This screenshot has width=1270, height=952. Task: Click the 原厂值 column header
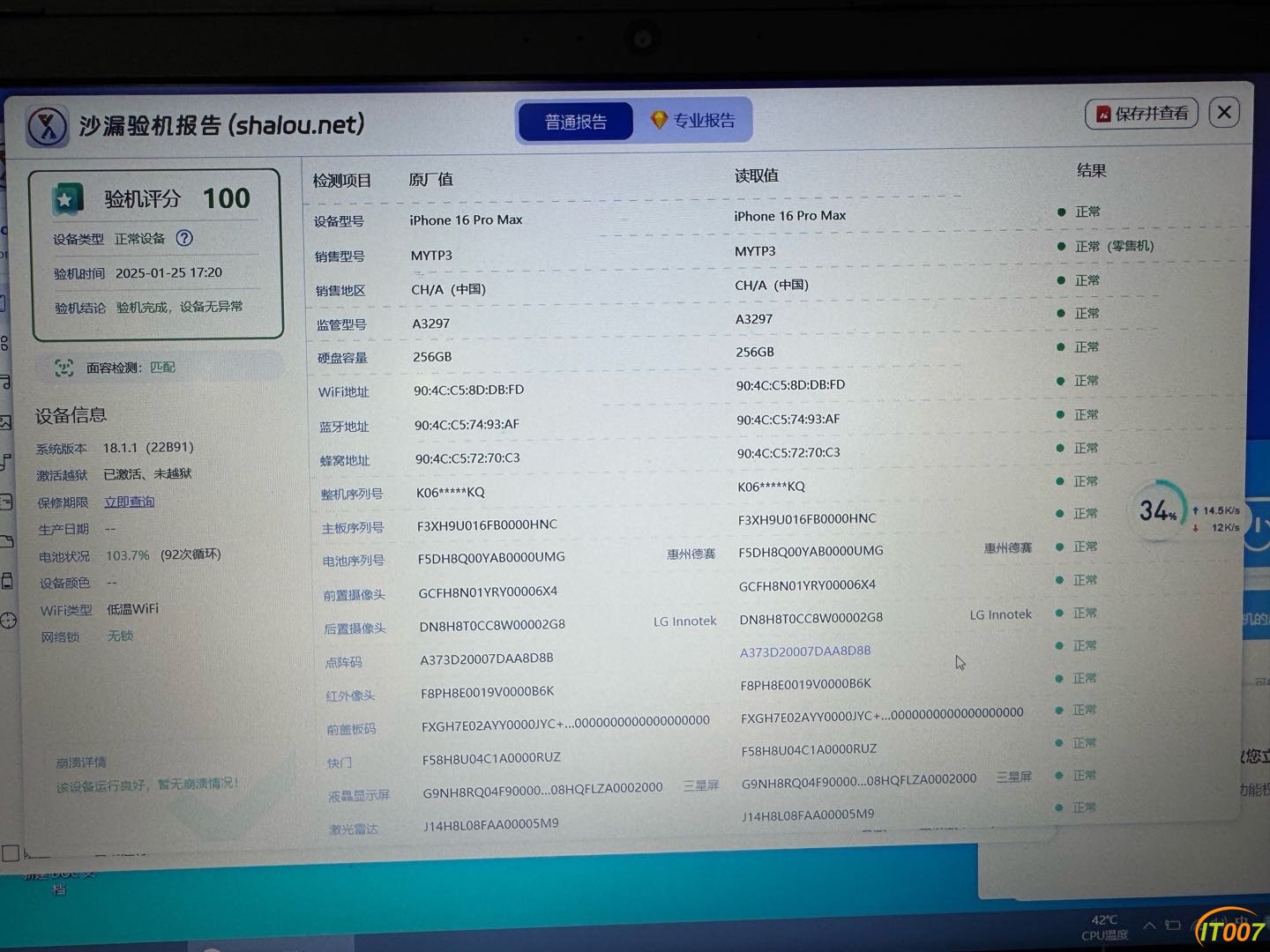(430, 179)
